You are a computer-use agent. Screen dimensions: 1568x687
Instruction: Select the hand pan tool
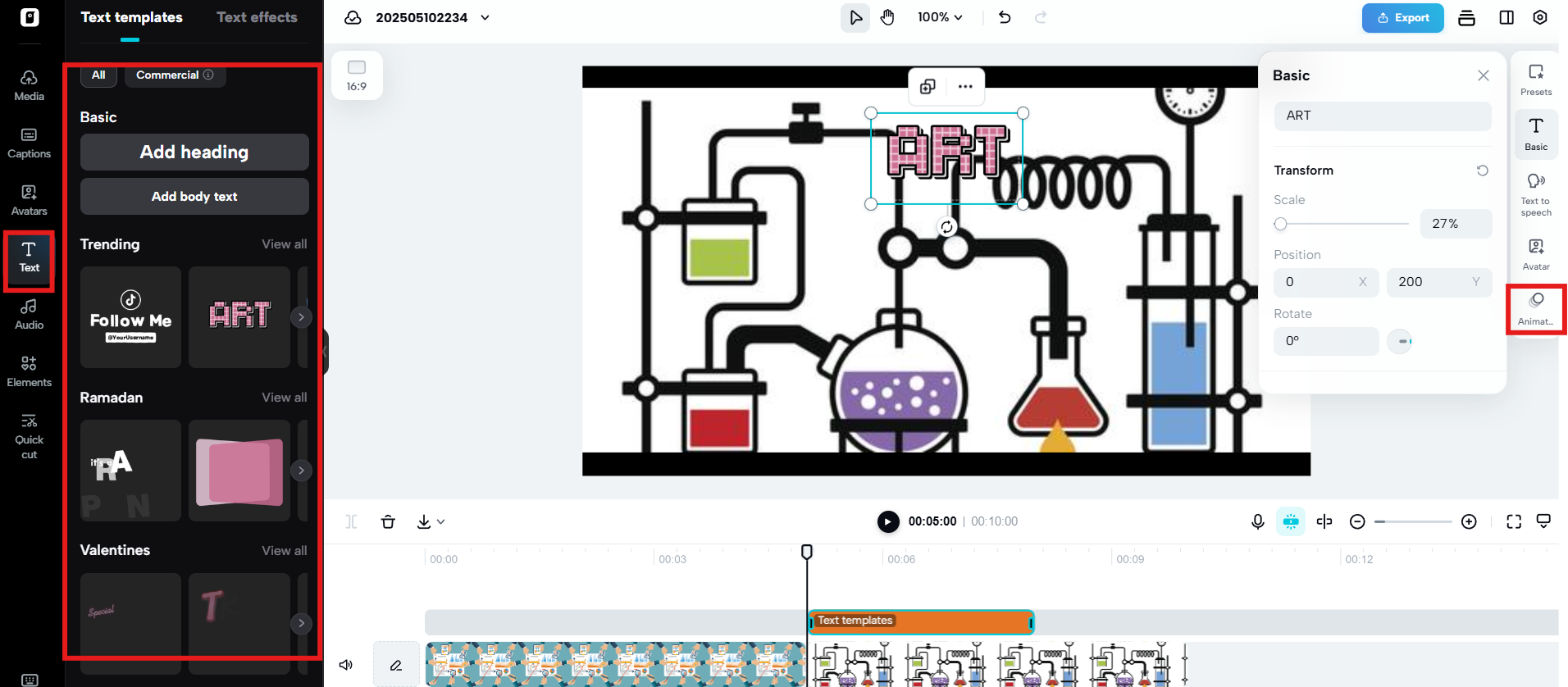(887, 17)
